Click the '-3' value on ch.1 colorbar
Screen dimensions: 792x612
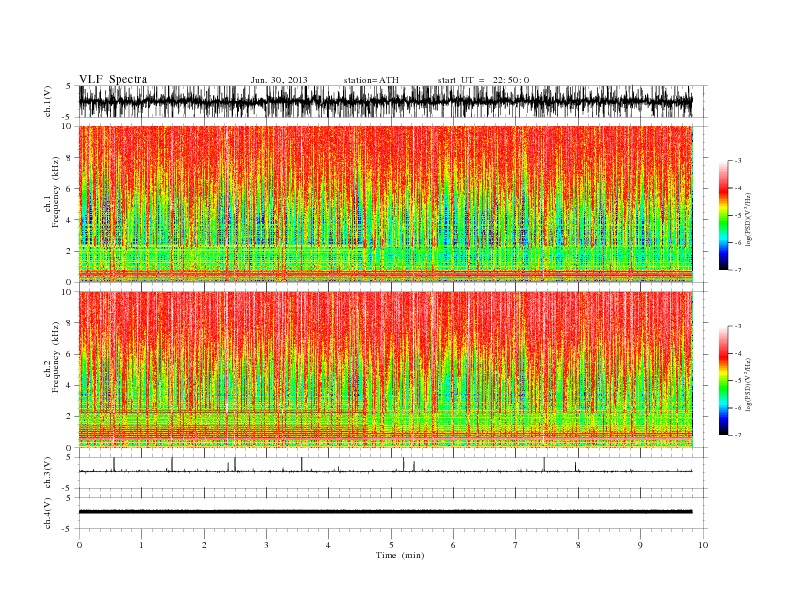(737, 161)
